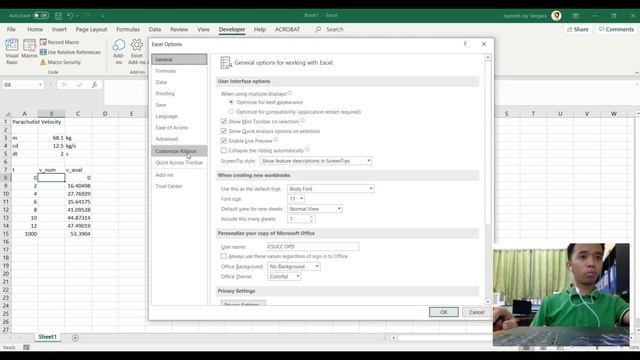Screen dimensions: 640x360
Task: Open the ribbon display options icon
Action: 576,16
